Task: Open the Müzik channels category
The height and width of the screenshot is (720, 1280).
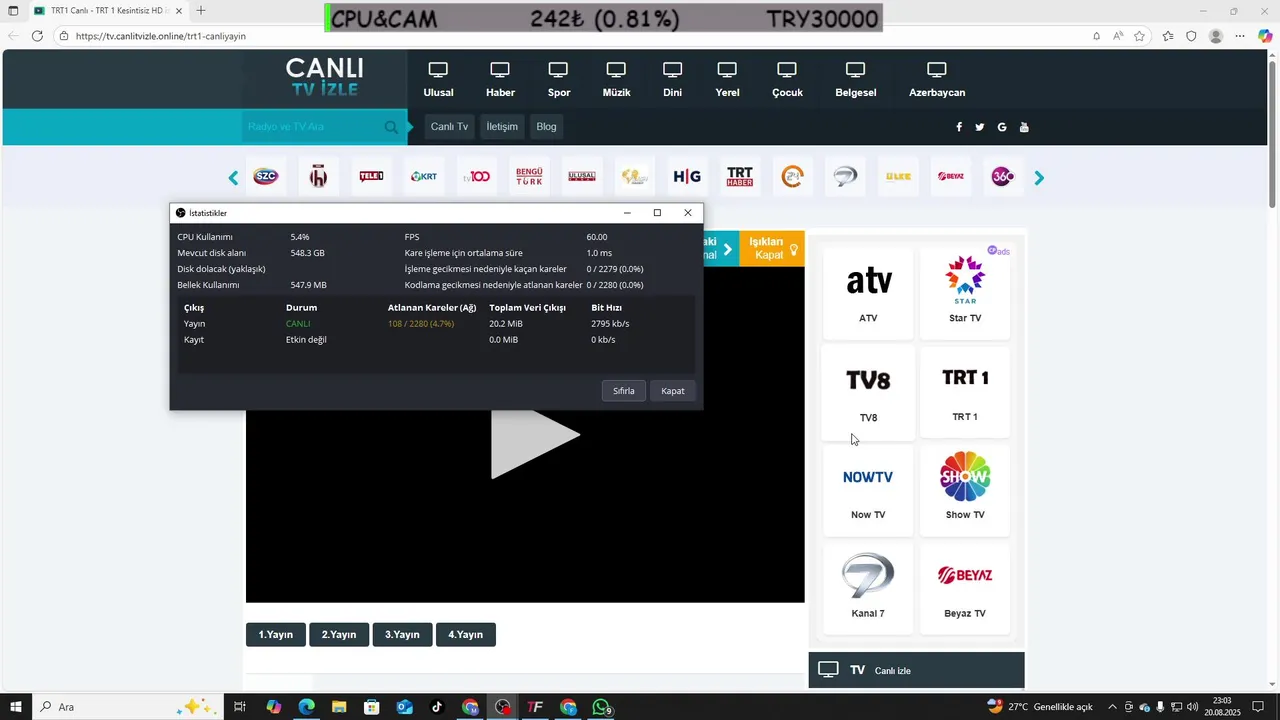Action: pos(616,80)
